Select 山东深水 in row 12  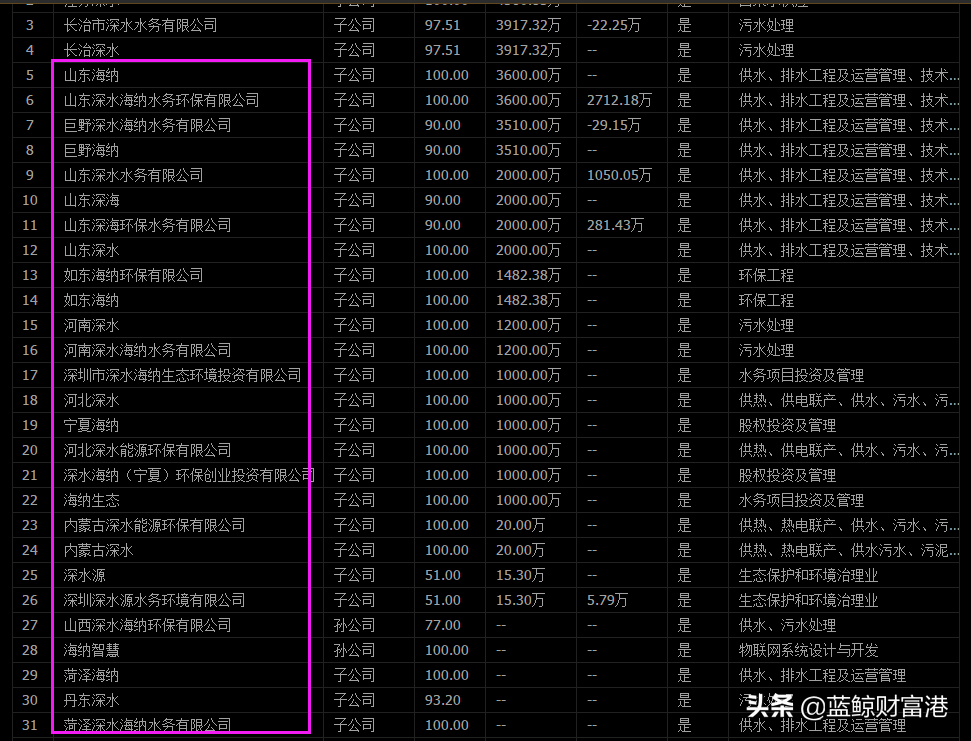(x=91, y=250)
